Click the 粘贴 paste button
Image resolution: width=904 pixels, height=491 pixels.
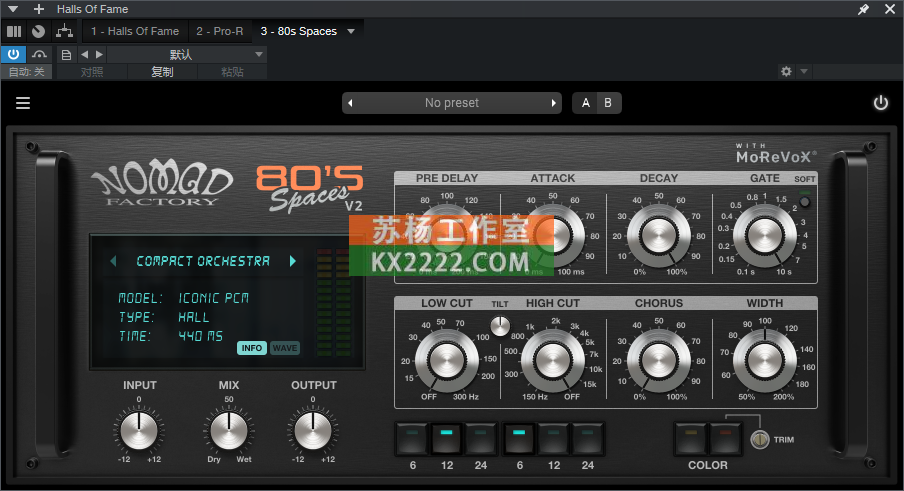(x=232, y=71)
